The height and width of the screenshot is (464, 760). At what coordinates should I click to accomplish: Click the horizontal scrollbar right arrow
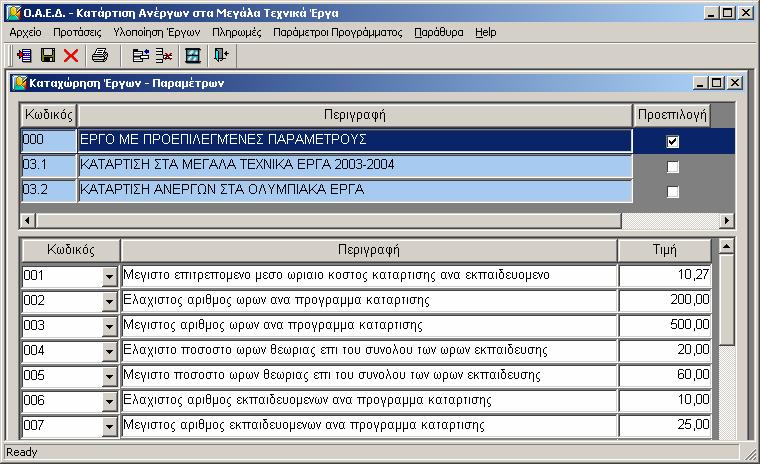727,221
